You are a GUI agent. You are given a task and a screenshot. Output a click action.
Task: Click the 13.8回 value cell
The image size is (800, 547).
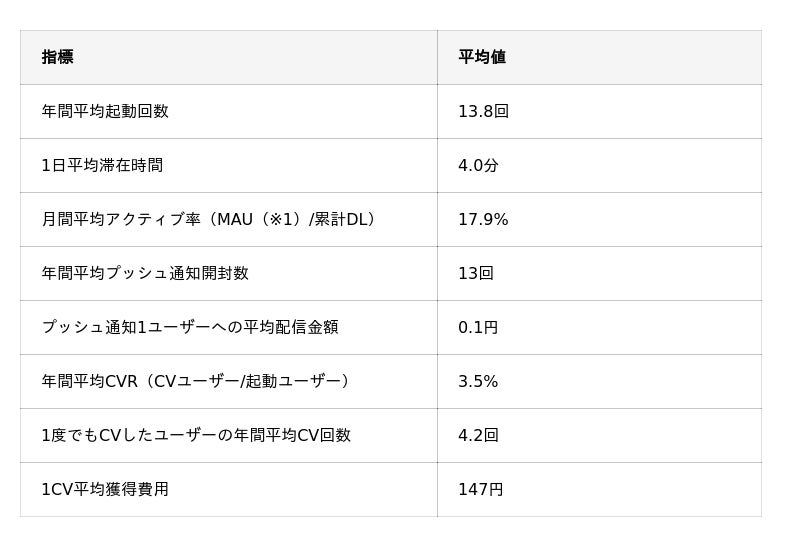pyautogui.click(x=483, y=111)
